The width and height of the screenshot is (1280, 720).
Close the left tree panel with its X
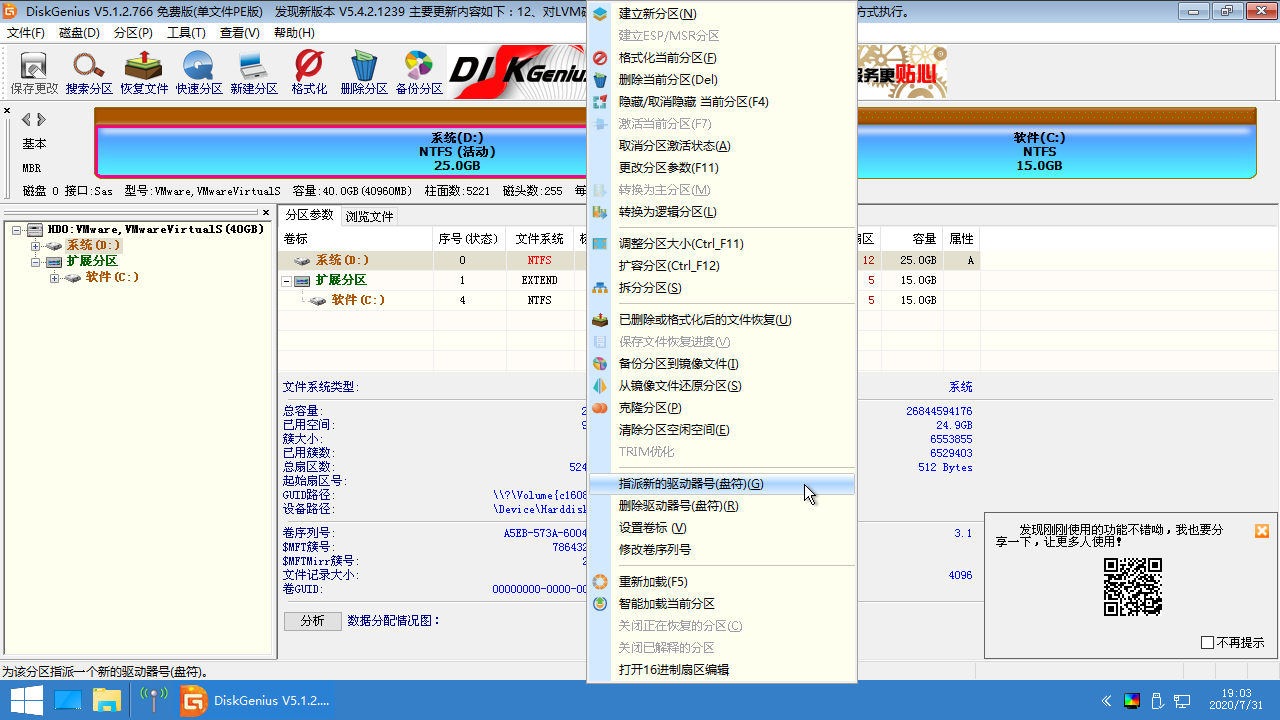(266, 213)
